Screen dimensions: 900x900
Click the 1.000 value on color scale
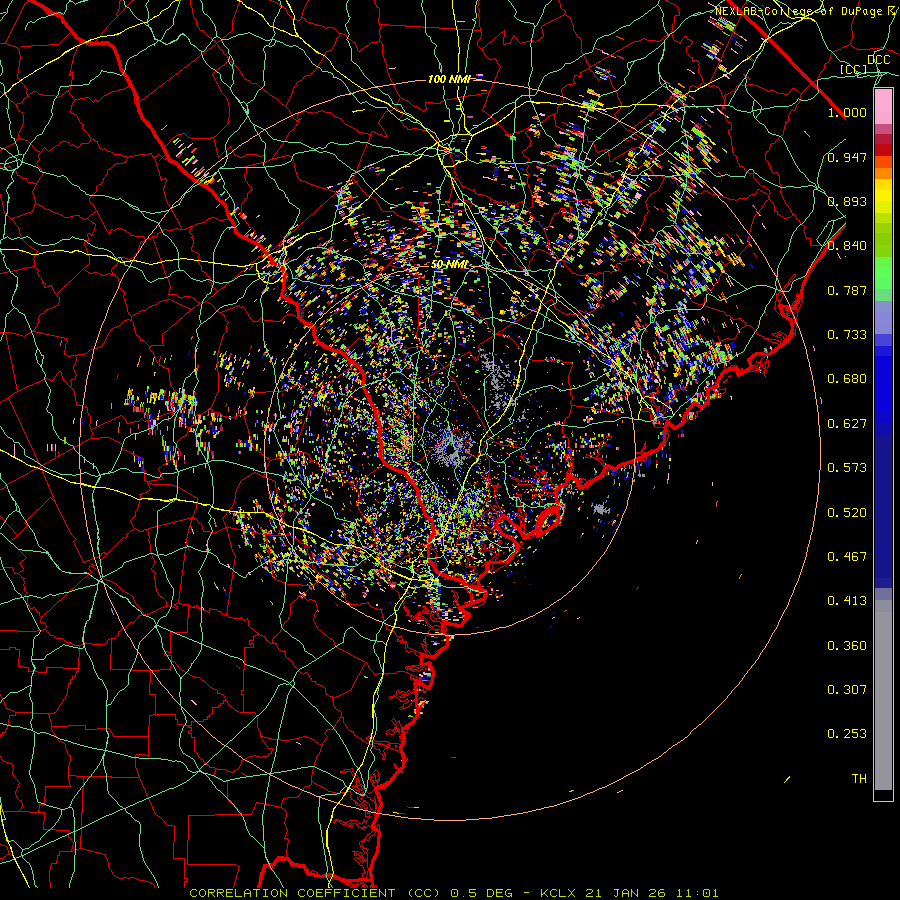click(x=847, y=112)
